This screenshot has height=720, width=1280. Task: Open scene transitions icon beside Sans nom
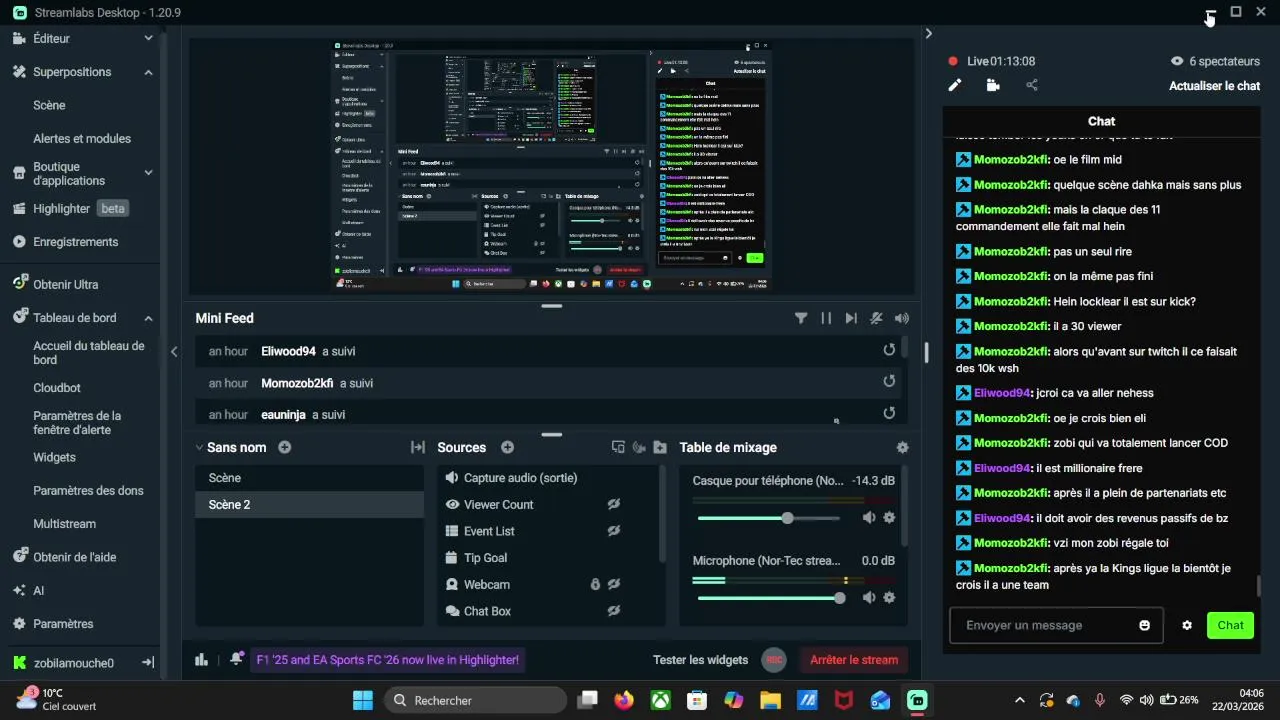click(418, 447)
